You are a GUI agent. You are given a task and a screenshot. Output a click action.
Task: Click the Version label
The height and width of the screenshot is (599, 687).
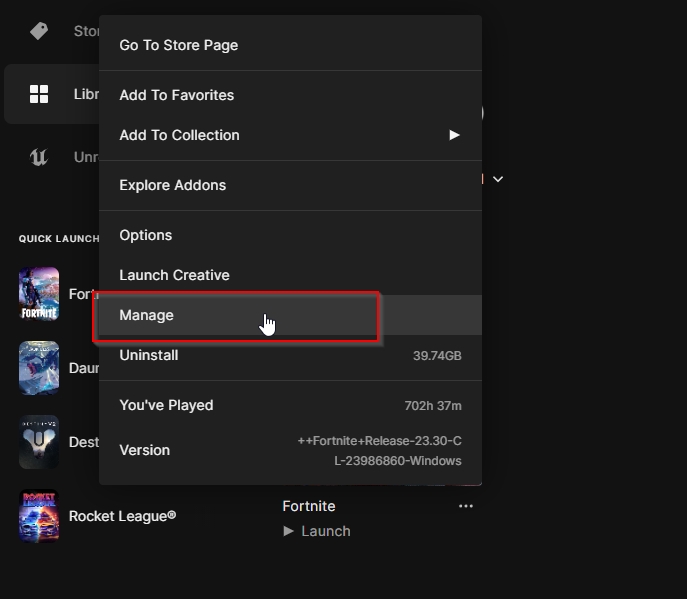(145, 450)
